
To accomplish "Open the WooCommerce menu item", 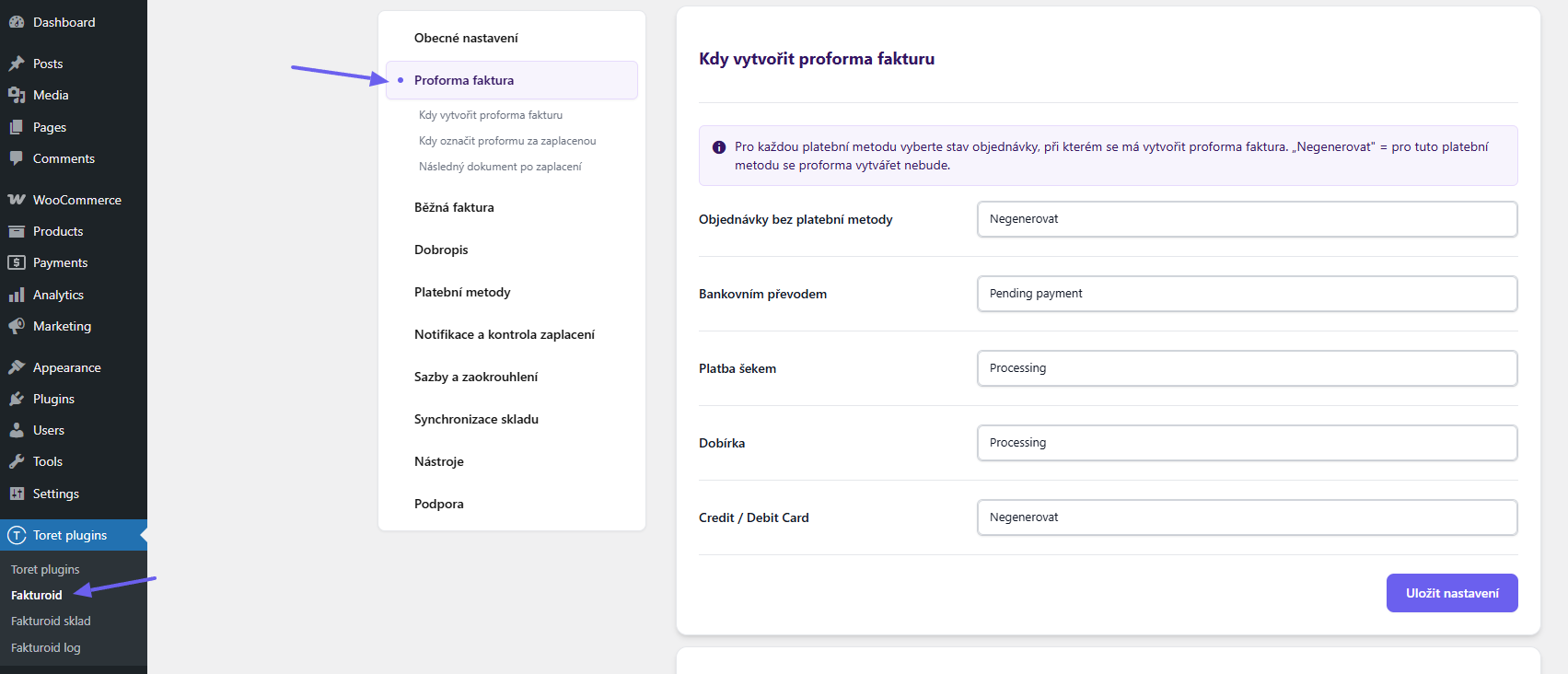I will [74, 200].
